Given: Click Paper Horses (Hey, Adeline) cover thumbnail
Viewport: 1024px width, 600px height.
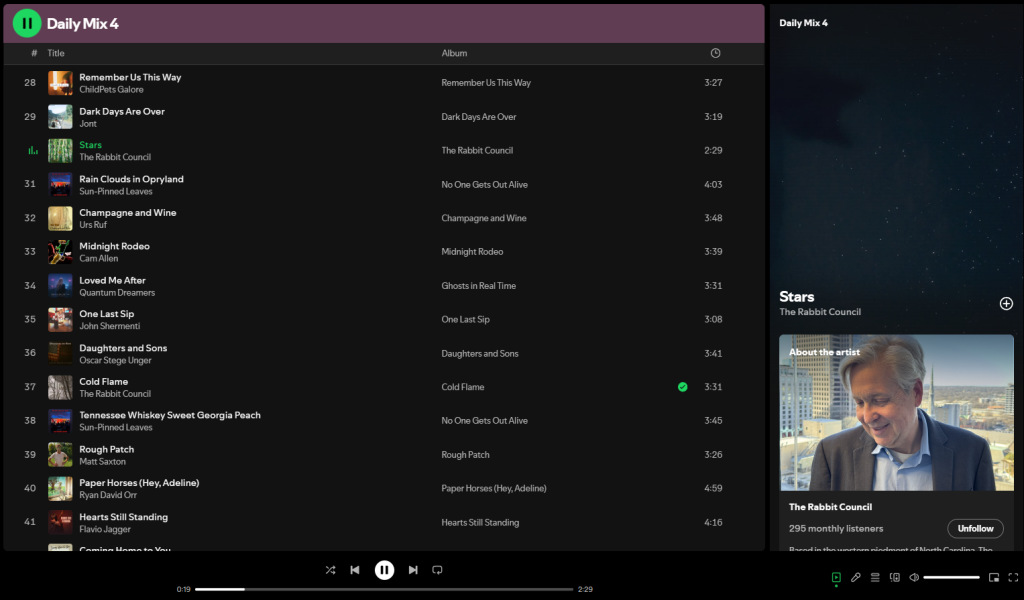Looking at the screenshot, I should [60, 488].
